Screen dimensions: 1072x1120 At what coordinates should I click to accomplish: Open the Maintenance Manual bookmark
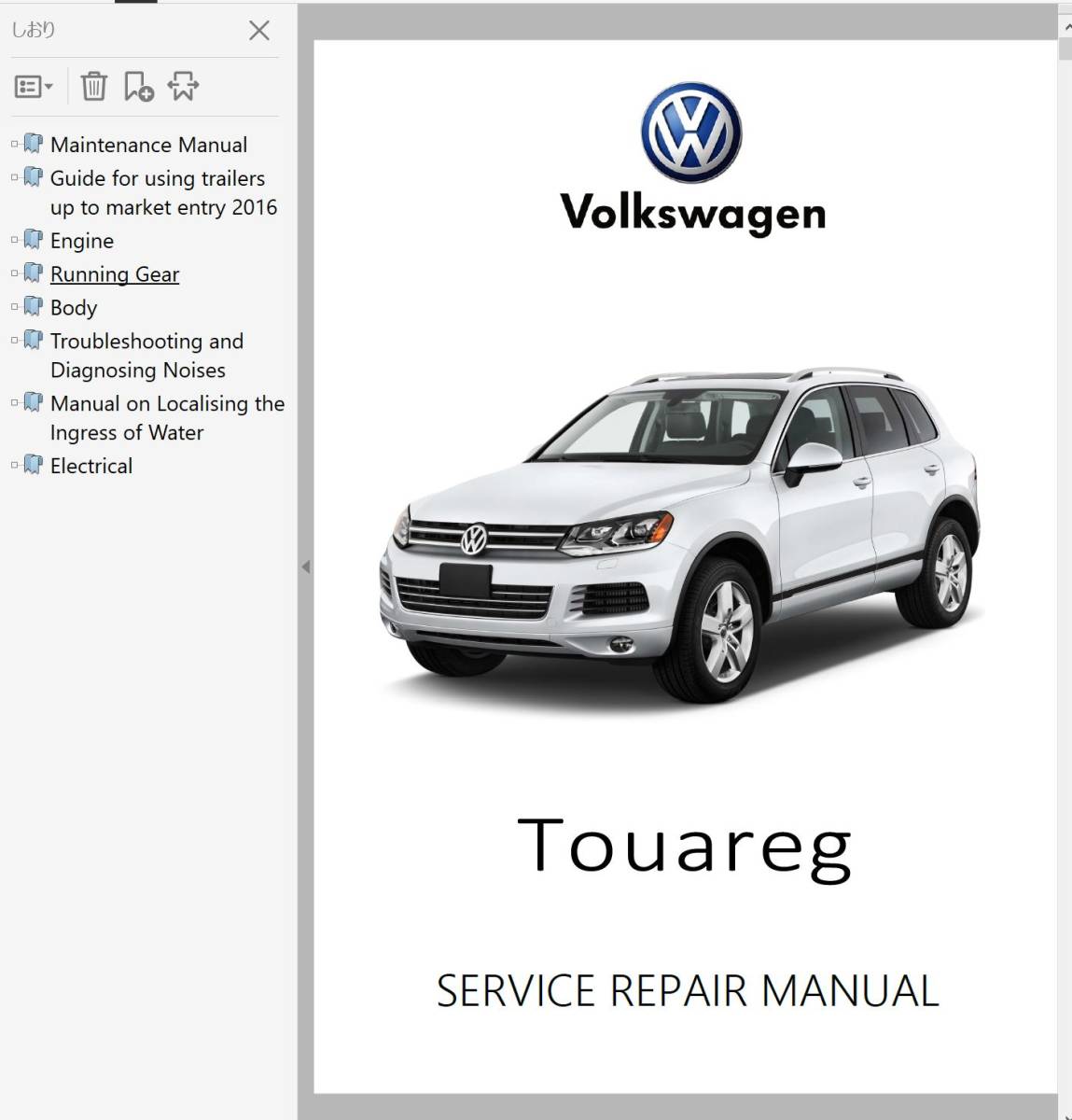pyautogui.click(x=148, y=145)
